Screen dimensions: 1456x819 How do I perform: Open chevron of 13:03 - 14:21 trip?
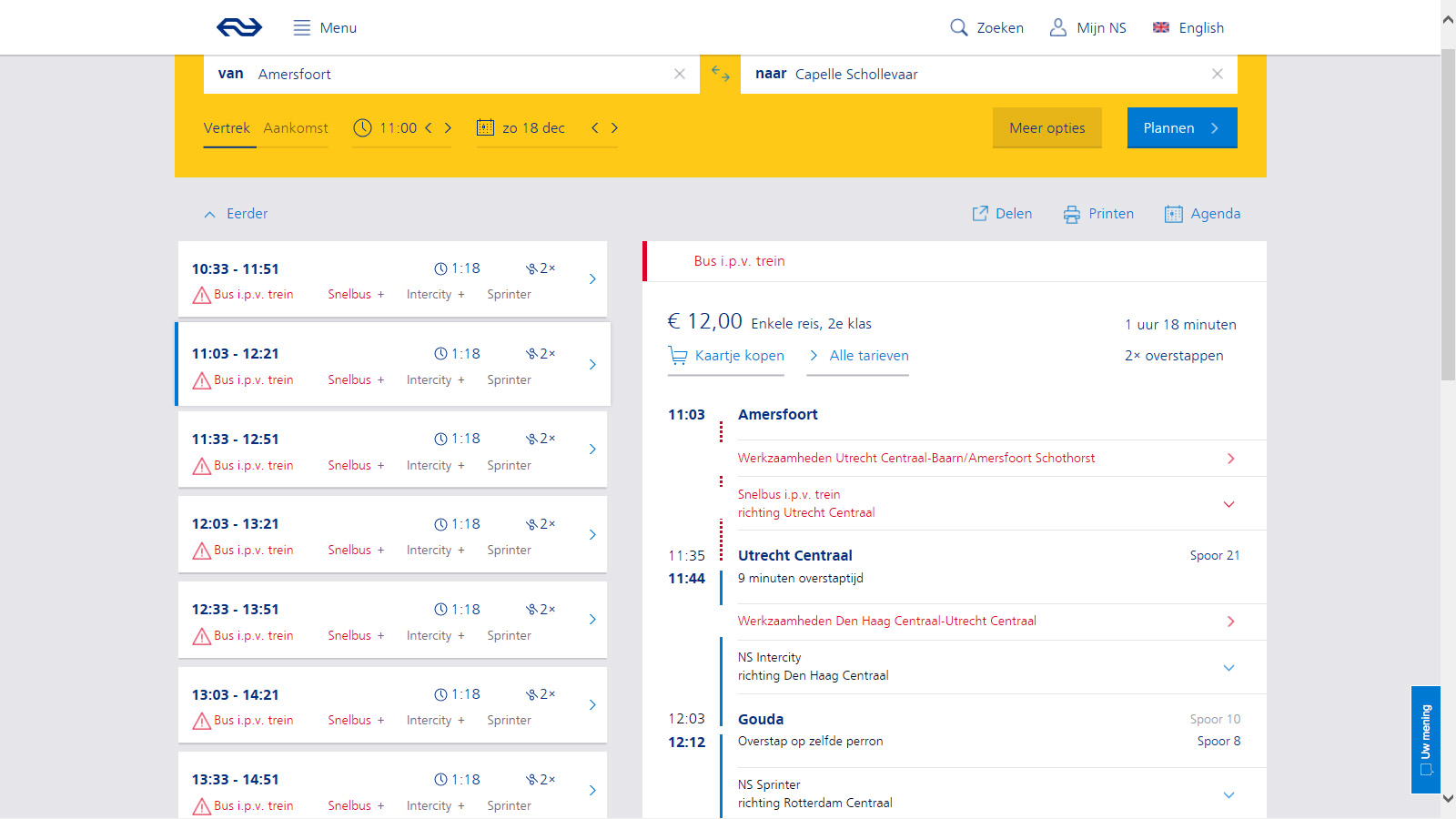tap(592, 705)
